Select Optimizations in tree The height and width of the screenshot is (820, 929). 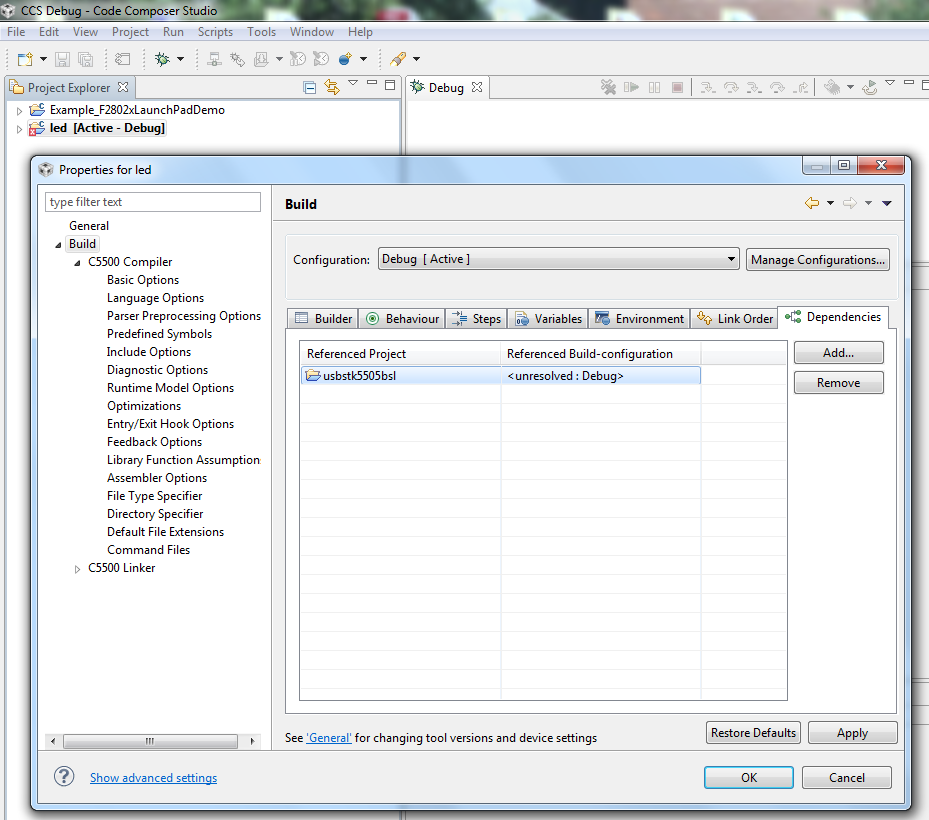pos(144,406)
